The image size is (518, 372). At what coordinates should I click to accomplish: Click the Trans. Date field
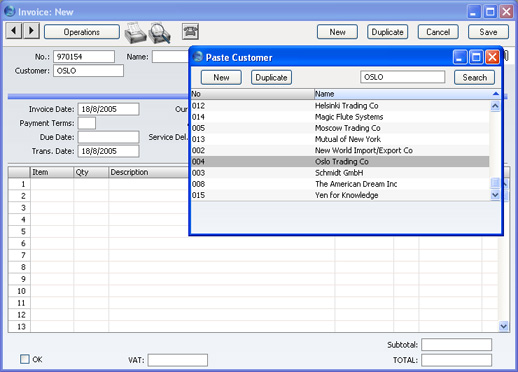[x=108, y=151]
